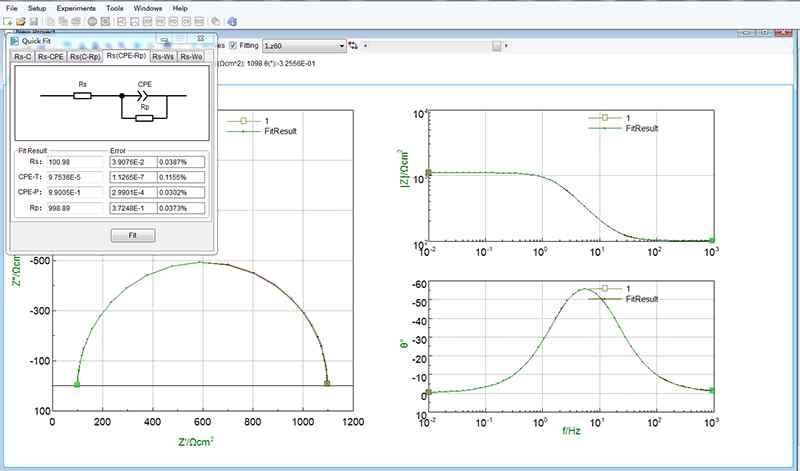Click the Rs error percent 0.0387%
Screen dimensions: 800x471
click(181, 162)
